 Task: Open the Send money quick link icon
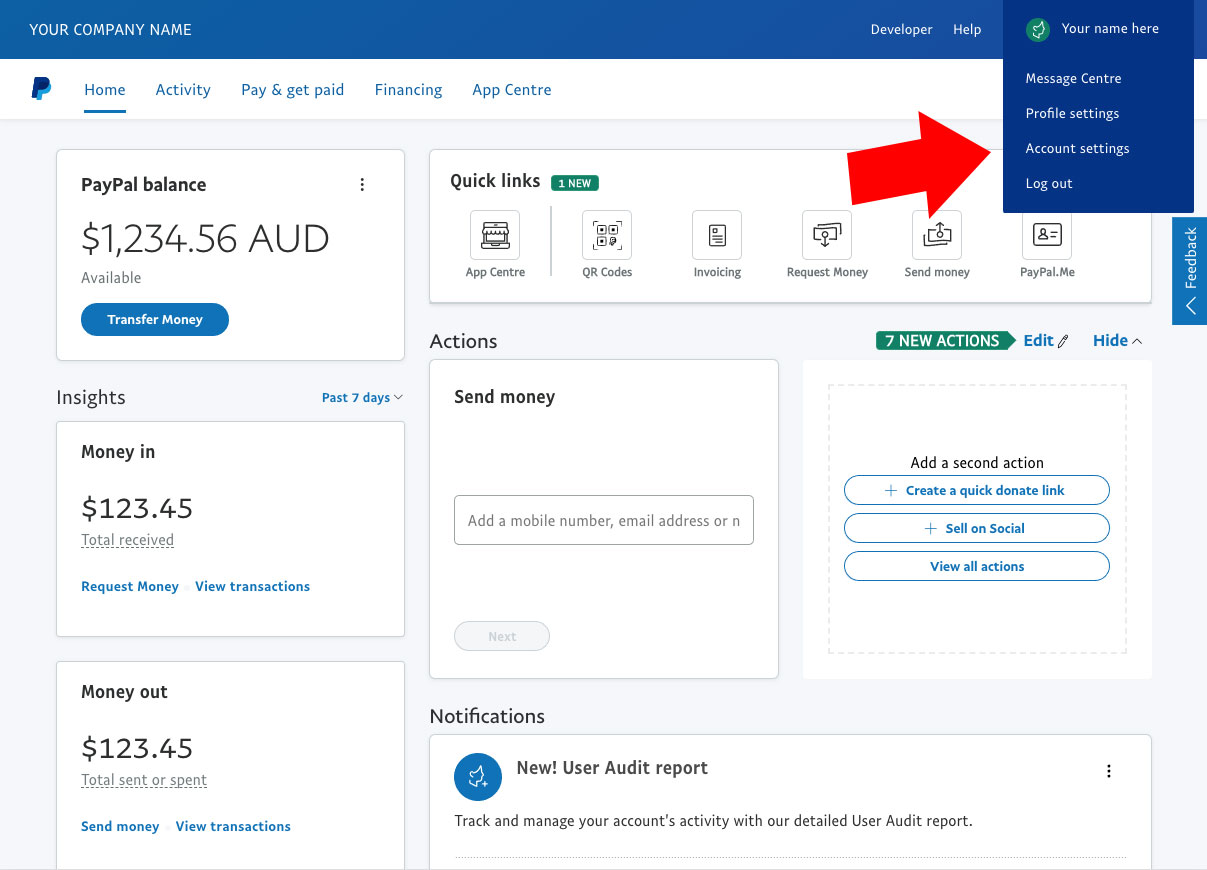tap(937, 235)
